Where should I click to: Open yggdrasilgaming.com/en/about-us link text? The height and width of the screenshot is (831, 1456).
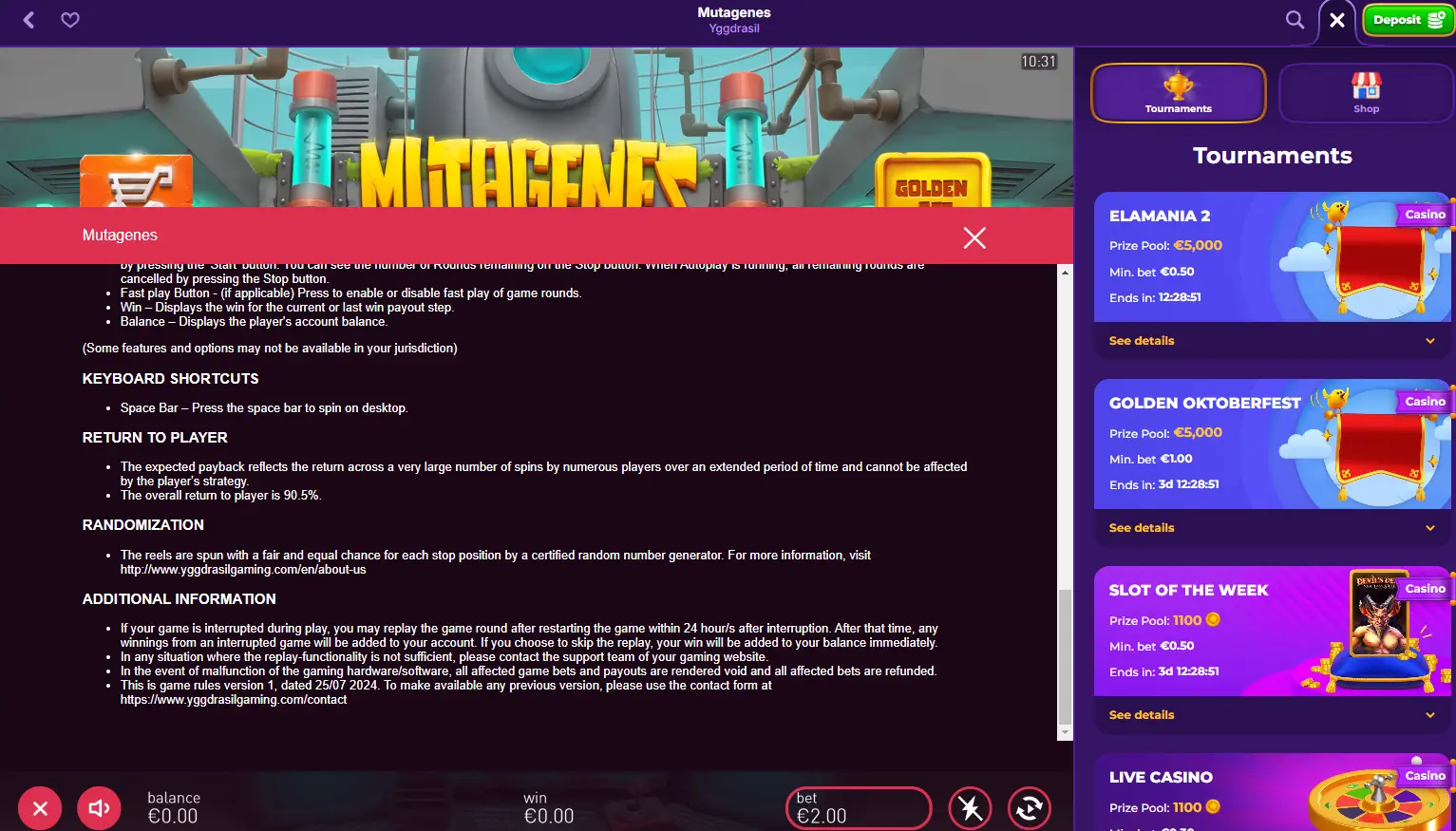pos(243,570)
